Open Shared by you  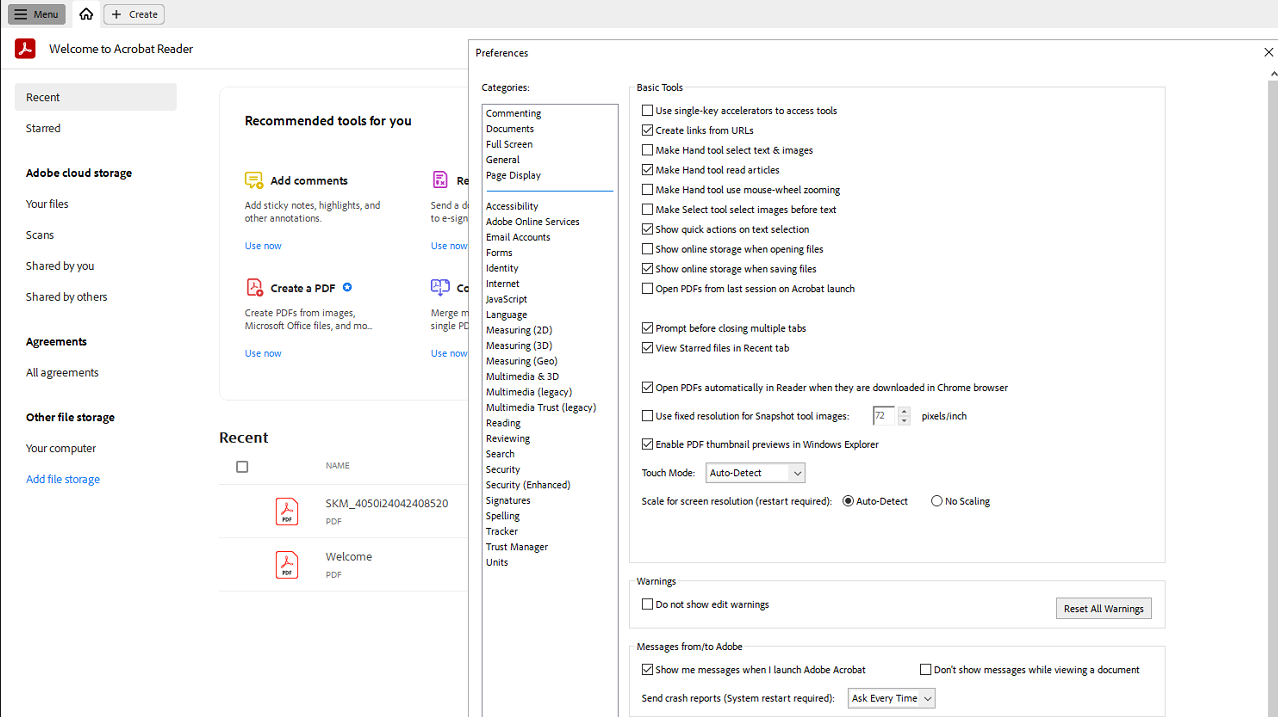[60, 266]
